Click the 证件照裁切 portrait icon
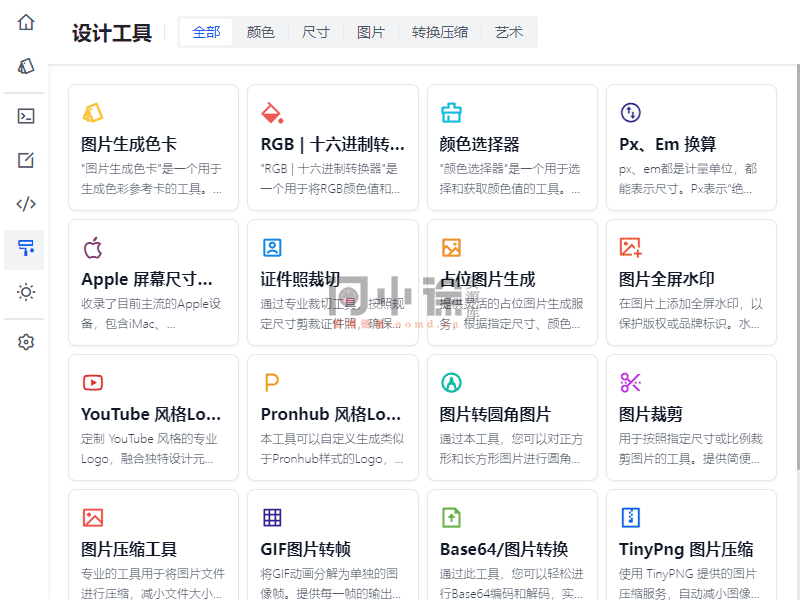This screenshot has width=800, height=600. (x=272, y=247)
